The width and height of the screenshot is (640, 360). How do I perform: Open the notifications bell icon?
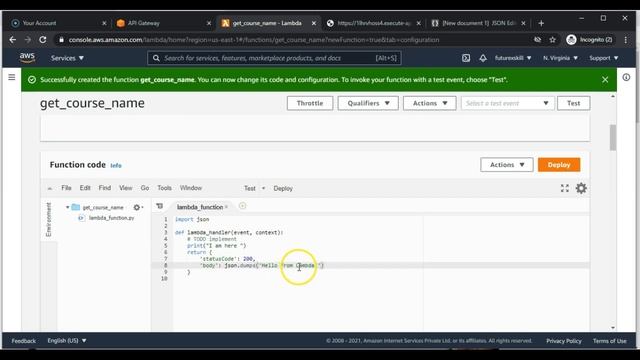483,58
